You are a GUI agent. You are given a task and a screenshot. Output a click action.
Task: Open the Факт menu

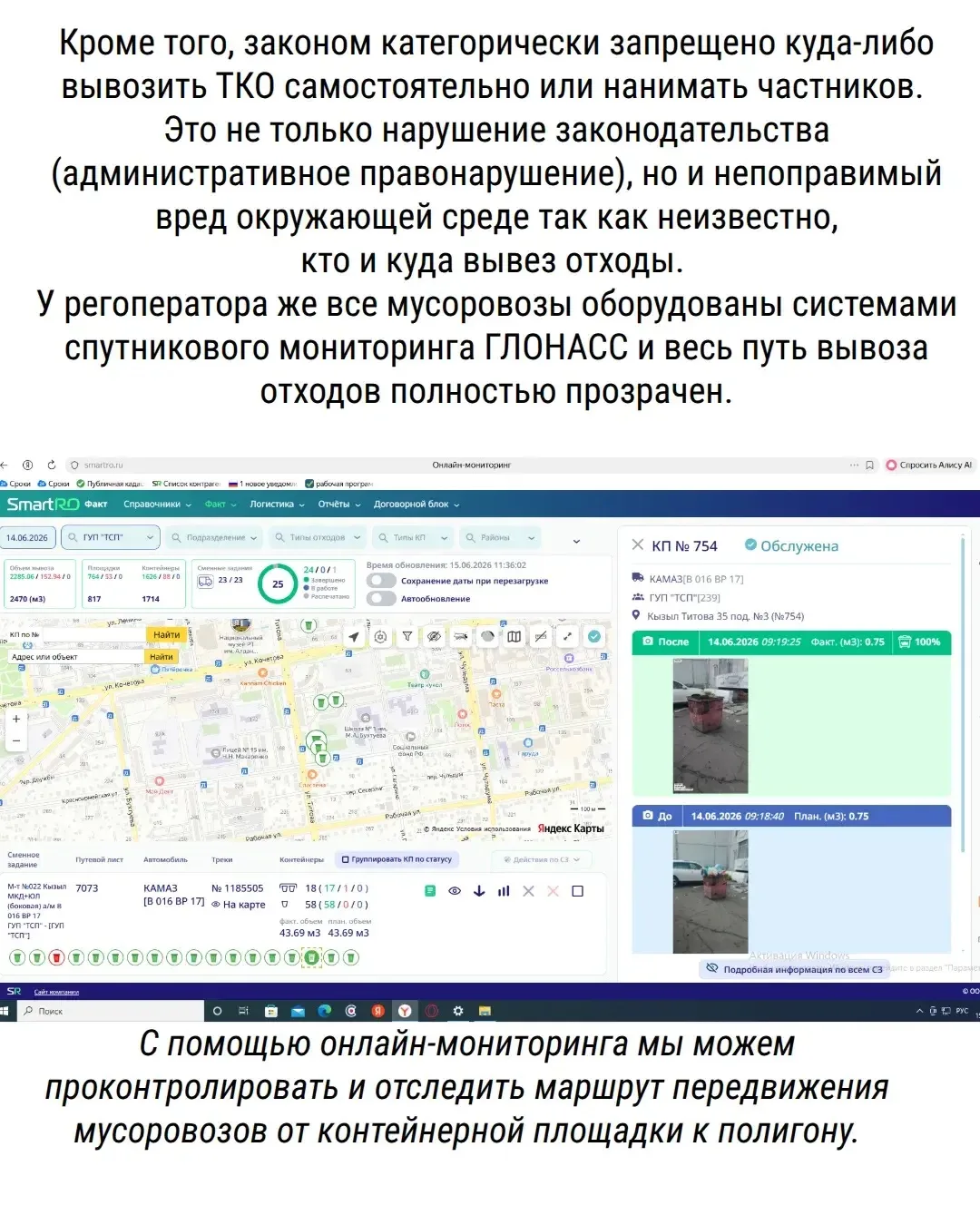click(x=220, y=505)
